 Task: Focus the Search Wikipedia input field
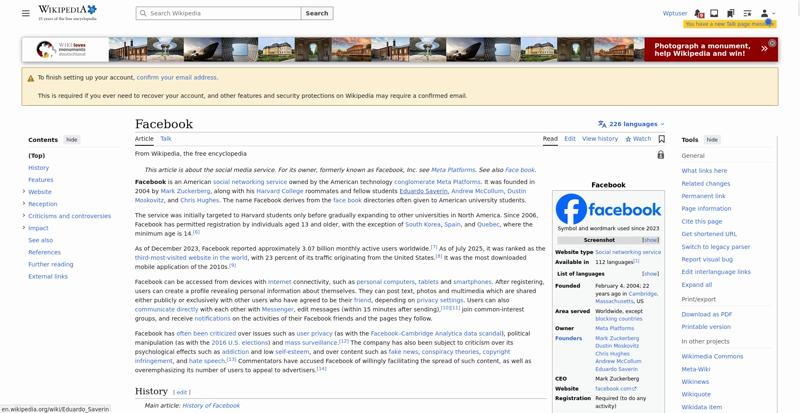tap(218, 13)
